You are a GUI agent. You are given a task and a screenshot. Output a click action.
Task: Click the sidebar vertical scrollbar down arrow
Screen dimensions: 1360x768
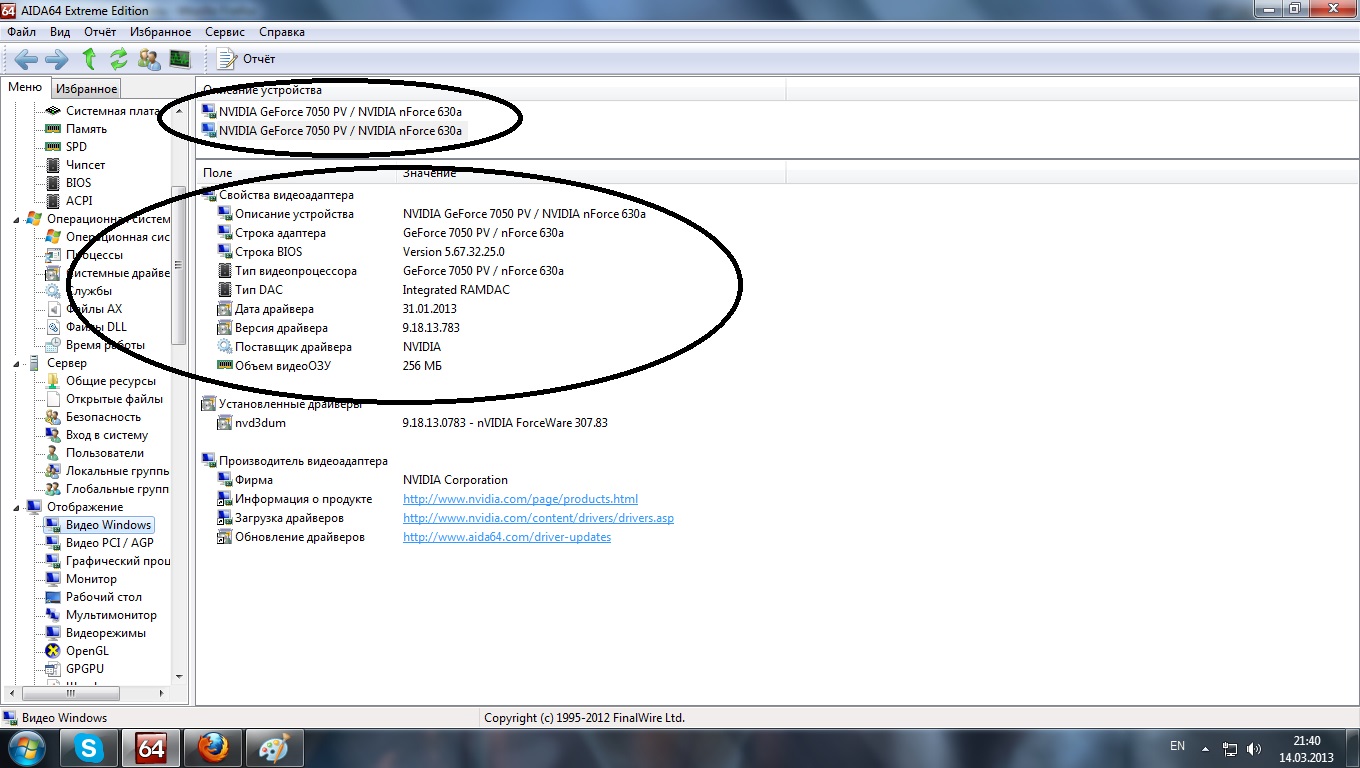click(179, 677)
